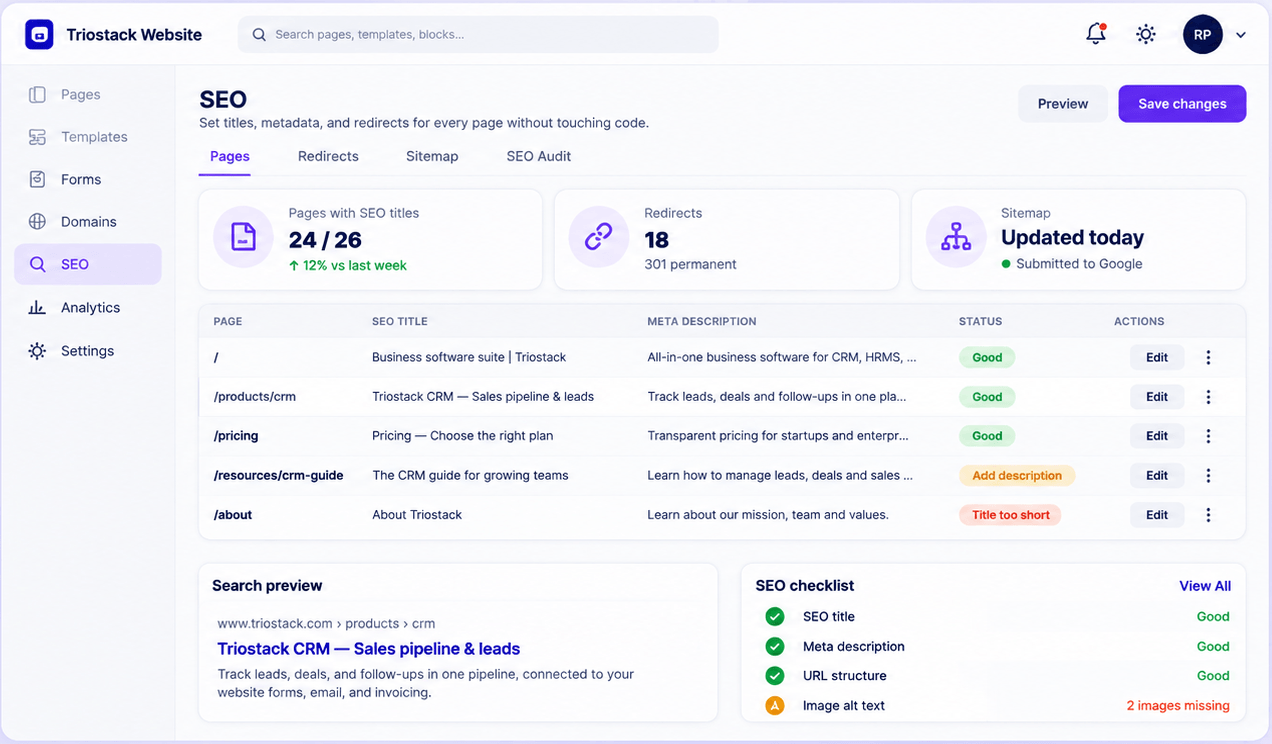Click the Forms sidebar icon
The height and width of the screenshot is (744, 1272).
point(37,179)
